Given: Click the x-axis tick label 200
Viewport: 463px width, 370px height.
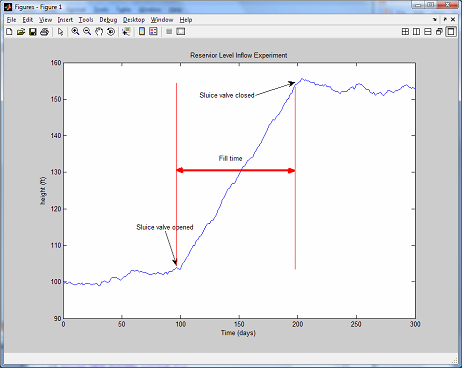Looking at the screenshot, I should tap(298, 324).
